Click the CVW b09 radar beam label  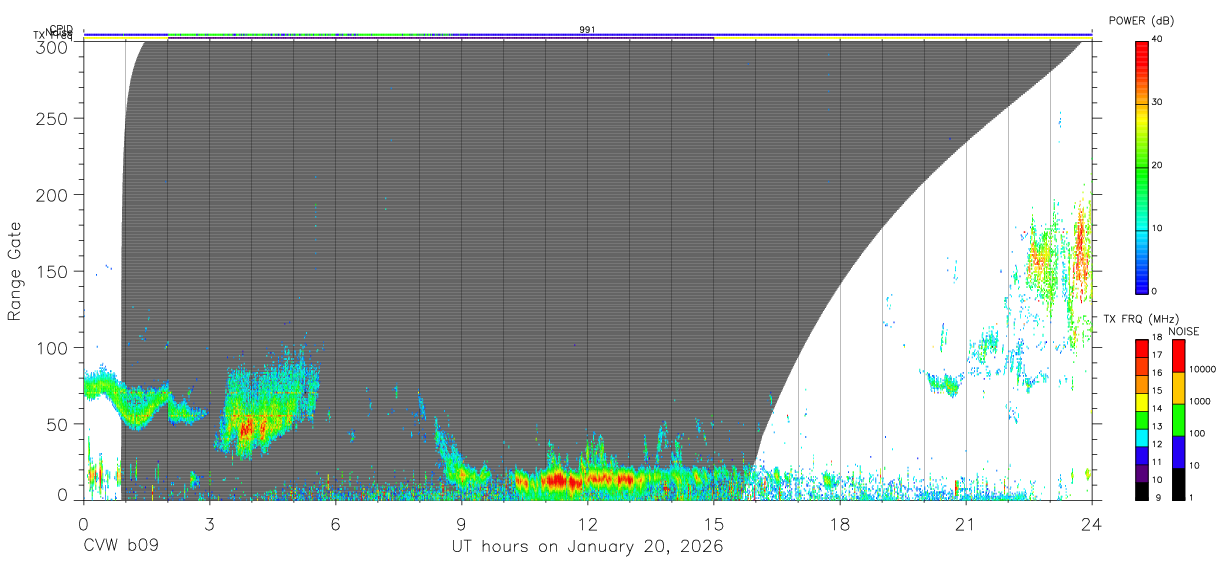(x=121, y=547)
